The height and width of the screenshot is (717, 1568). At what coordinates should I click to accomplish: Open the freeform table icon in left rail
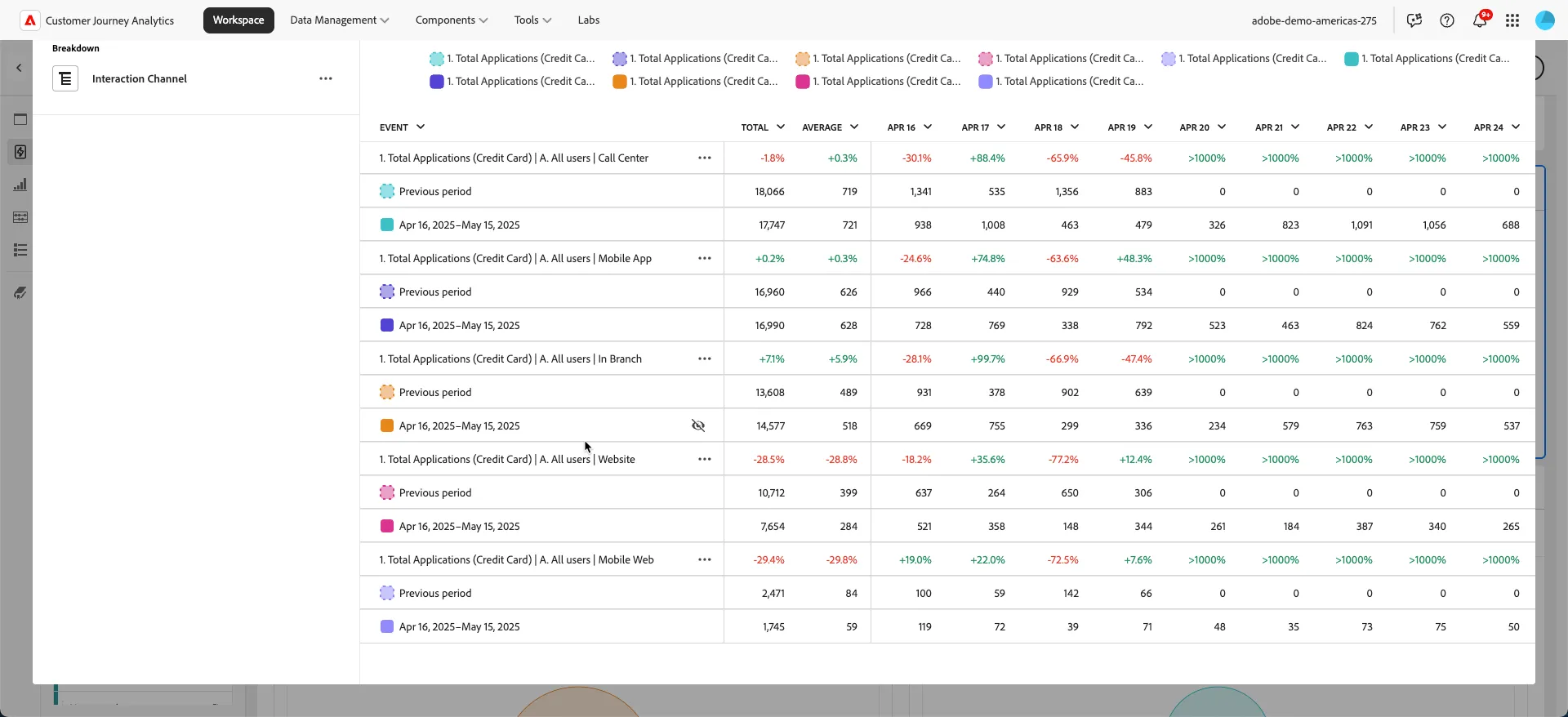(20, 217)
